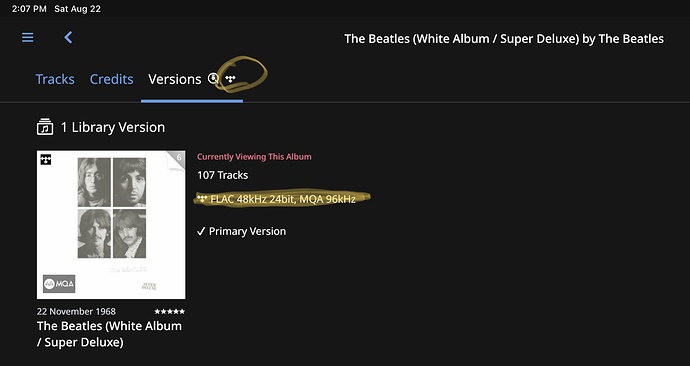The height and width of the screenshot is (366, 690).
Task: Go back with the left chevron arrow
Action: [68, 38]
